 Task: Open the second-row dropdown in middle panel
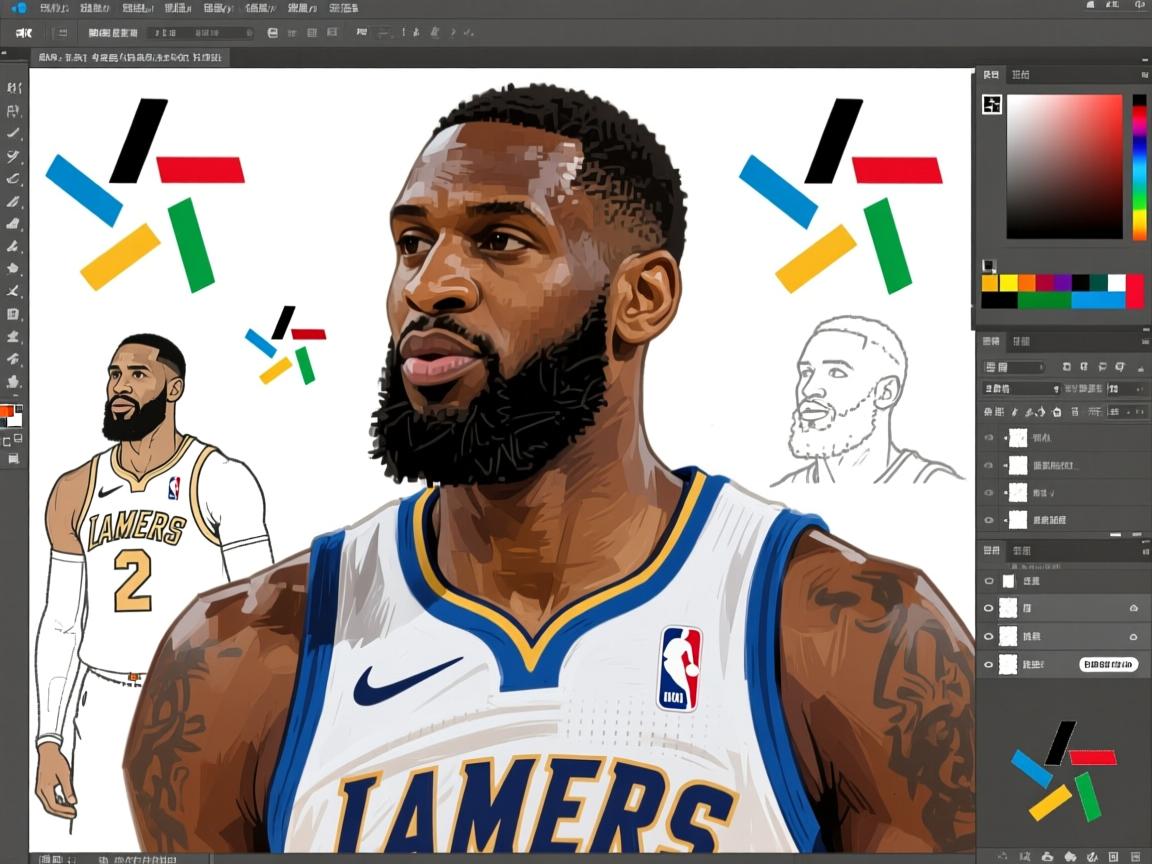coord(1021,388)
